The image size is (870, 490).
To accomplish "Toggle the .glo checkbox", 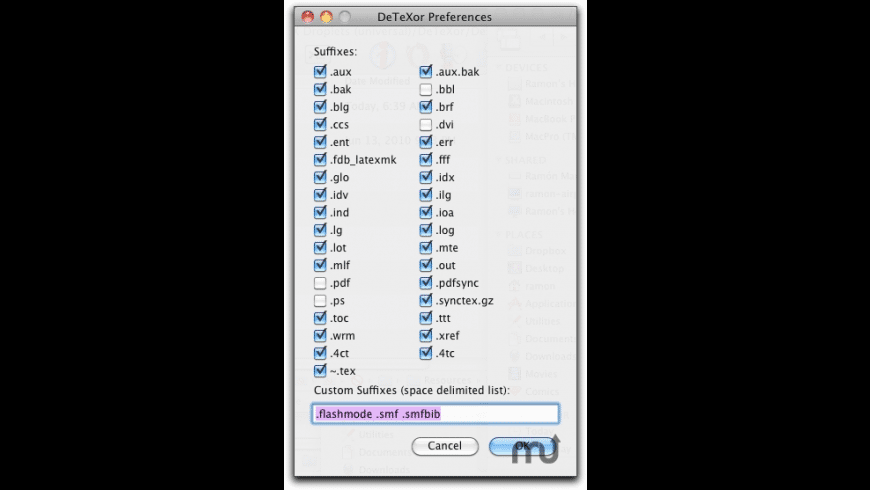I will point(320,177).
